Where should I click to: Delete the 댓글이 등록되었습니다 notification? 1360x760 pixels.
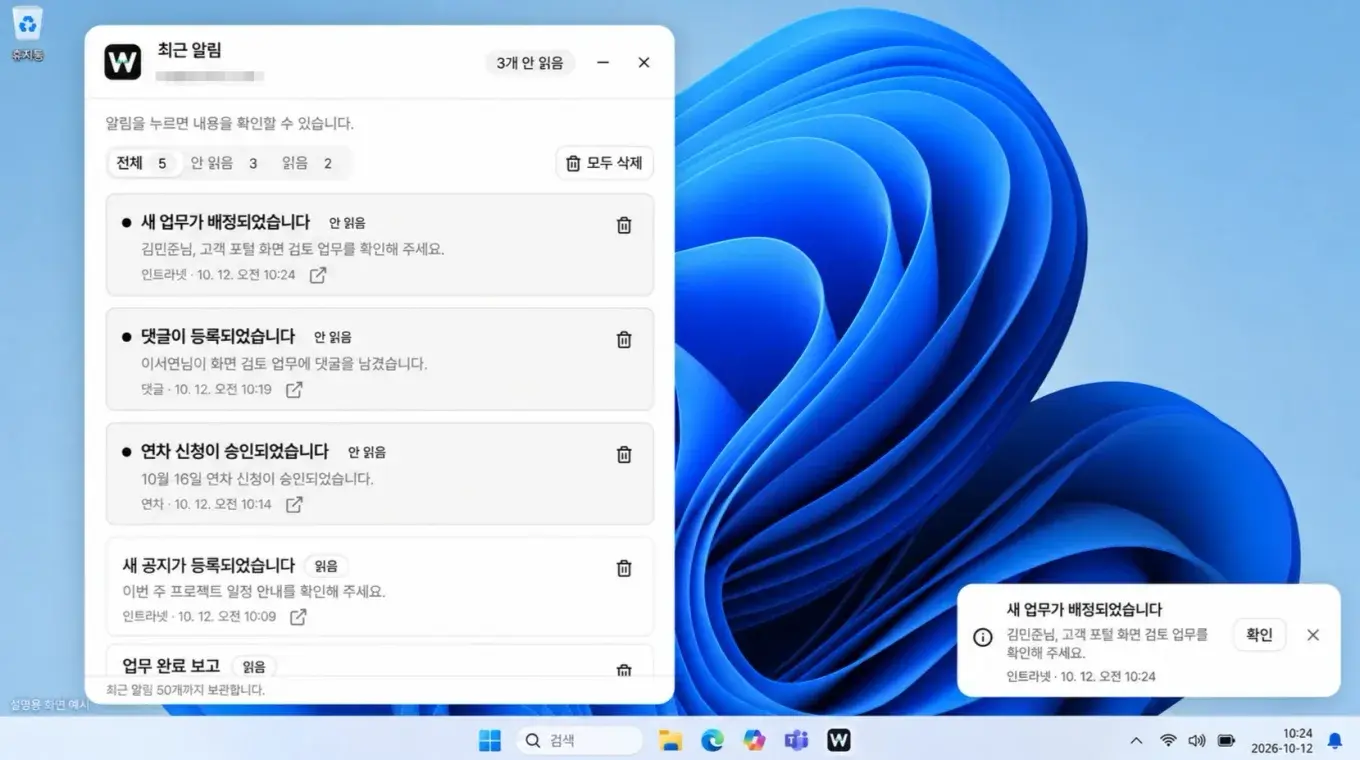[x=624, y=339]
